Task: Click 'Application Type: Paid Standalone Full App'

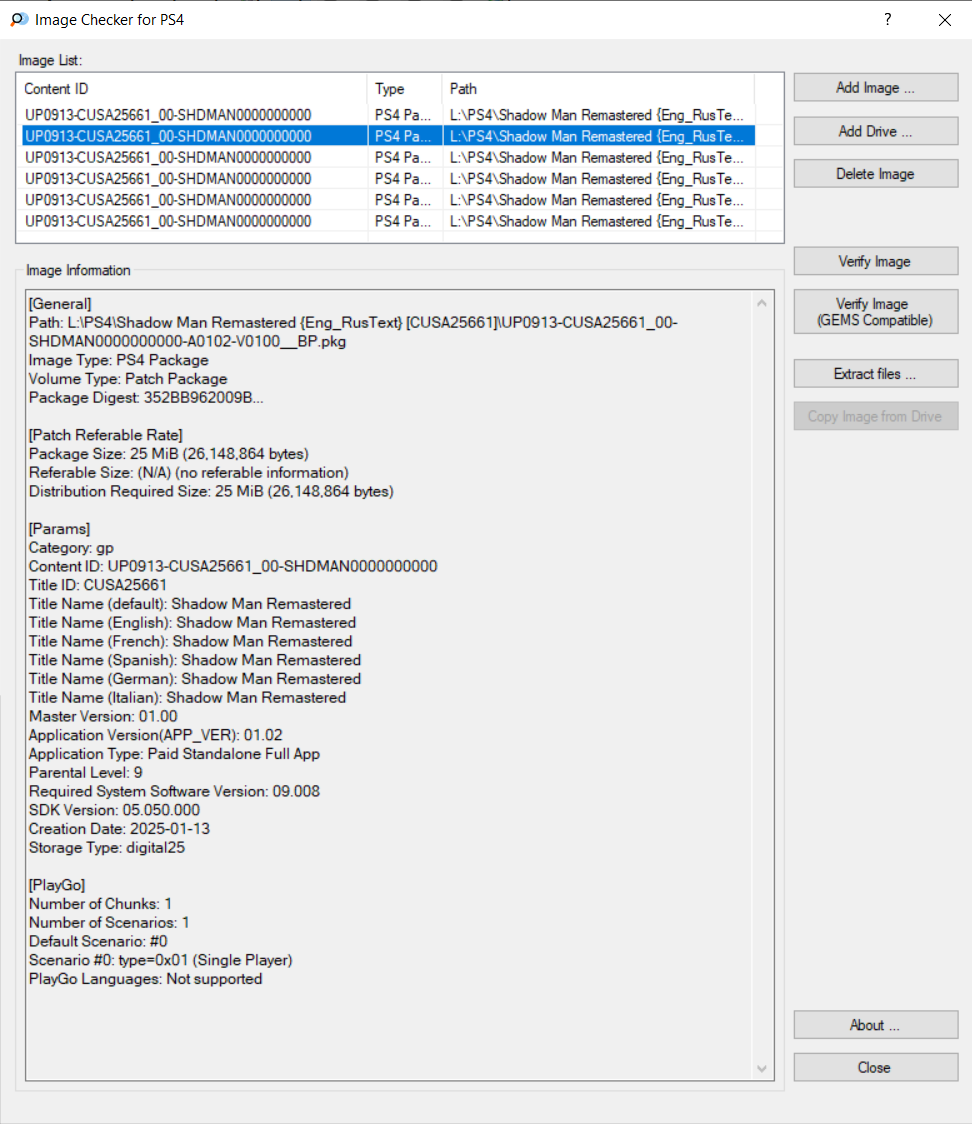Action: point(174,753)
